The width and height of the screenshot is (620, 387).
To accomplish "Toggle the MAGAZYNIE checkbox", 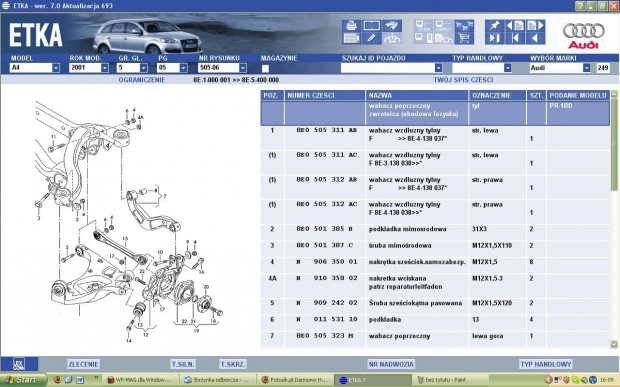I will (265, 68).
